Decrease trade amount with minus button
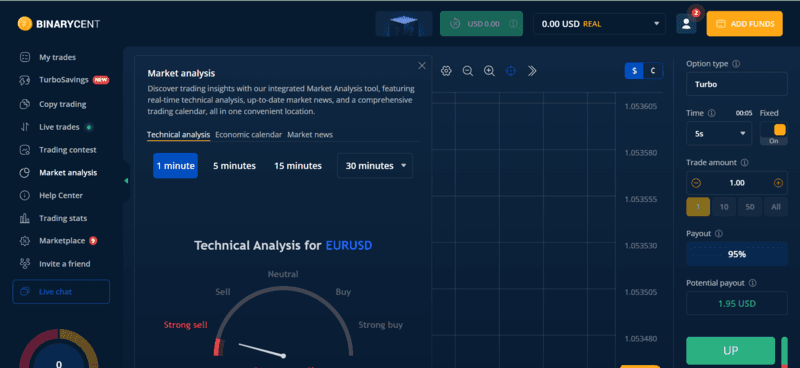The width and height of the screenshot is (800, 368). [x=696, y=183]
